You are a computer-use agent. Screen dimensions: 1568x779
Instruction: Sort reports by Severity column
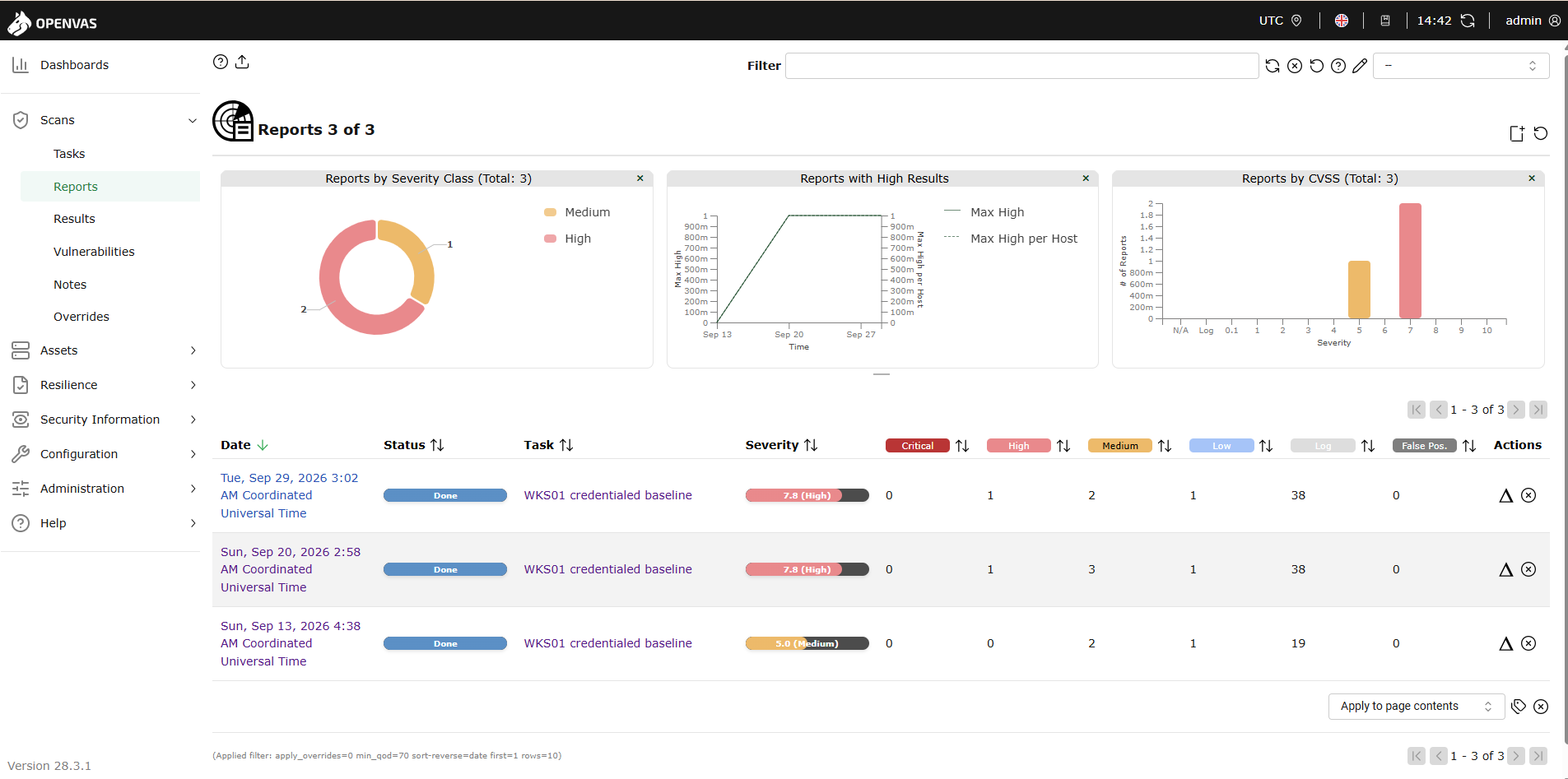[x=811, y=445]
